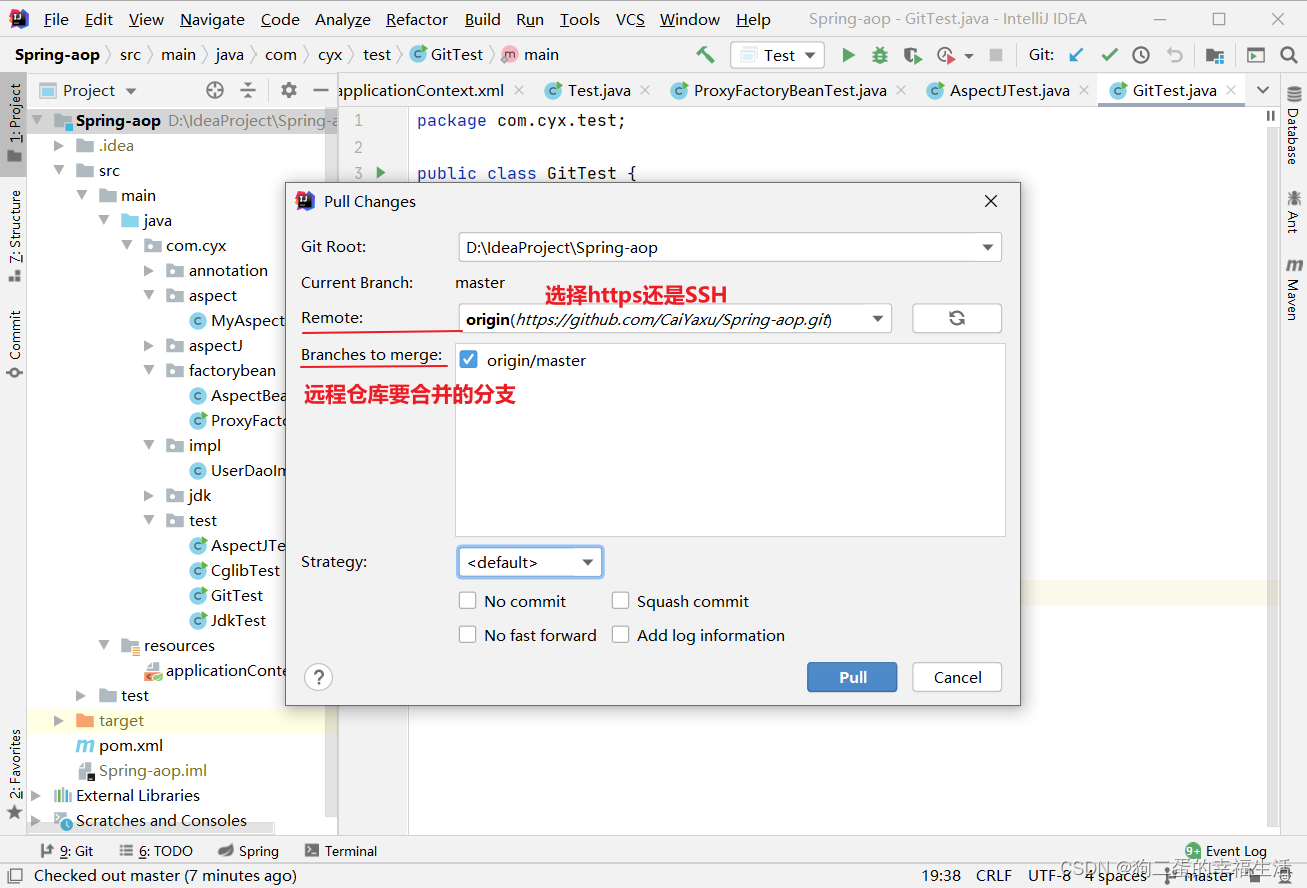Open Project Structure icon in toolbar
Screen dimensions: 1307x888
click(x=1214, y=55)
